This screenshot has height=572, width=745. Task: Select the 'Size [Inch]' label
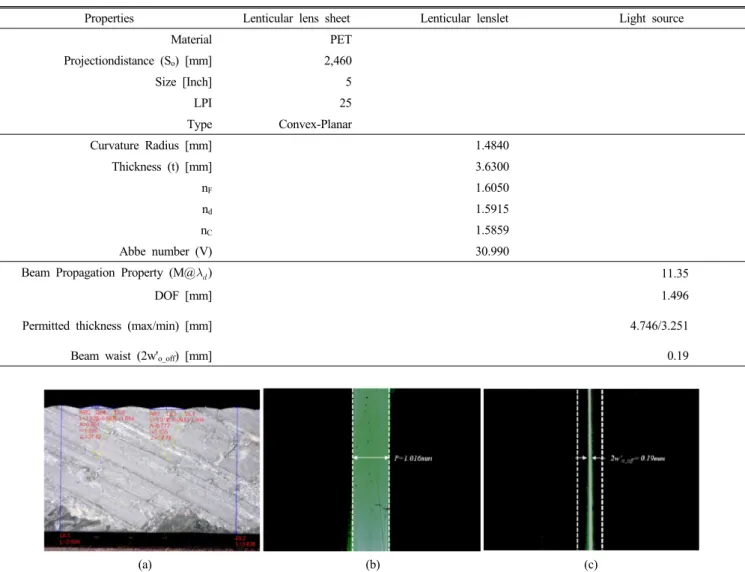(x=183, y=82)
